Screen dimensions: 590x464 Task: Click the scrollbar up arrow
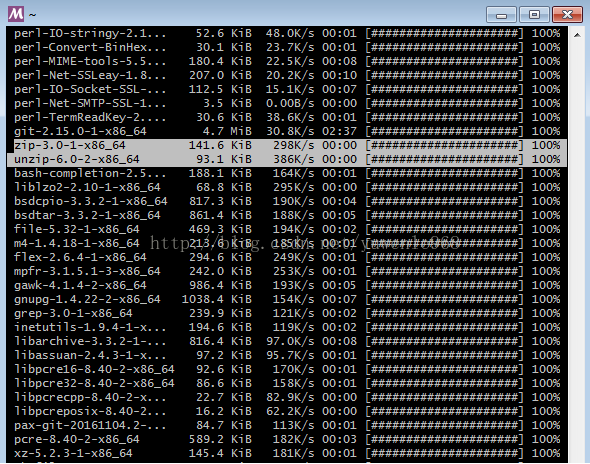pyautogui.click(x=577, y=35)
